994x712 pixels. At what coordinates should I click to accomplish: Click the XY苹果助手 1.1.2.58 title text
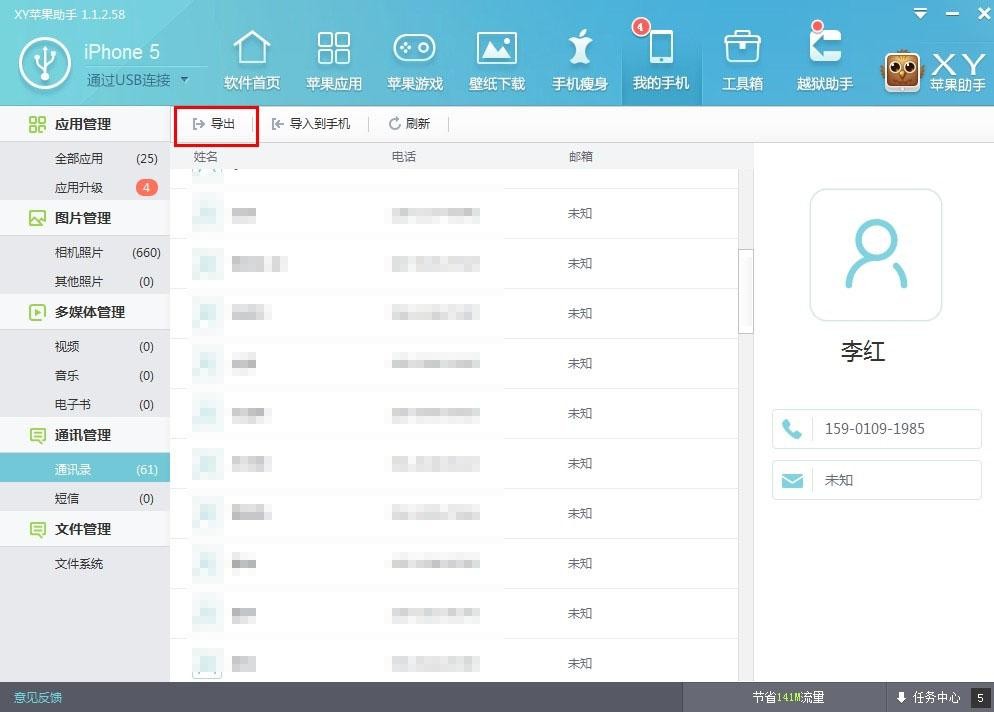point(70,14)
